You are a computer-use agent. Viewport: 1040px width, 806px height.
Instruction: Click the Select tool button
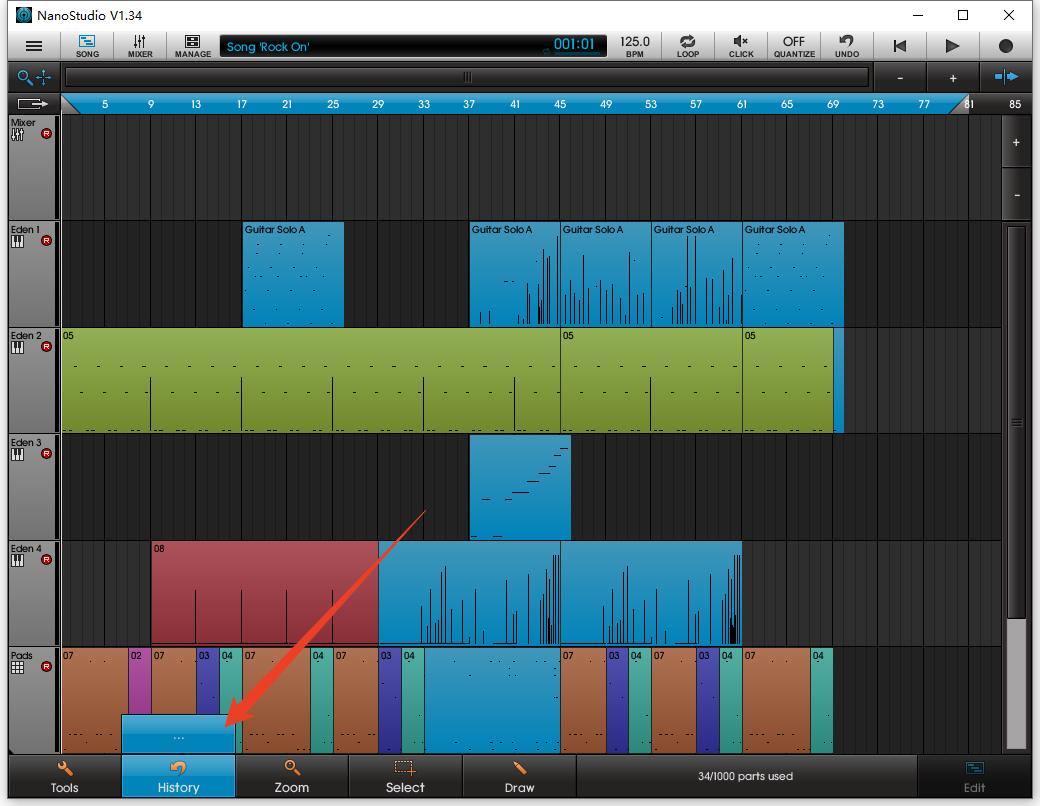click(405, 776)
